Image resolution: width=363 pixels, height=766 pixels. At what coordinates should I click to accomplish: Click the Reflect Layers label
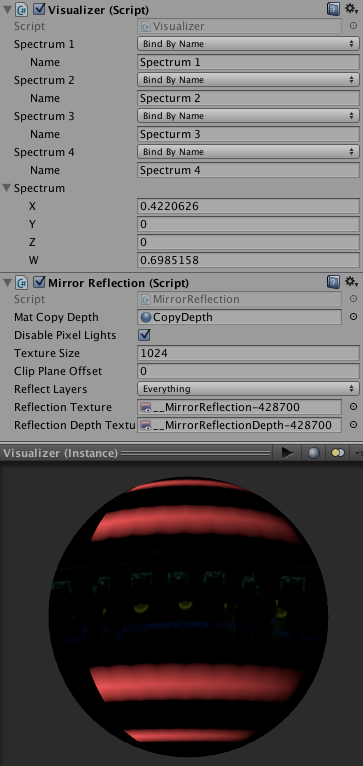(50, 389)
